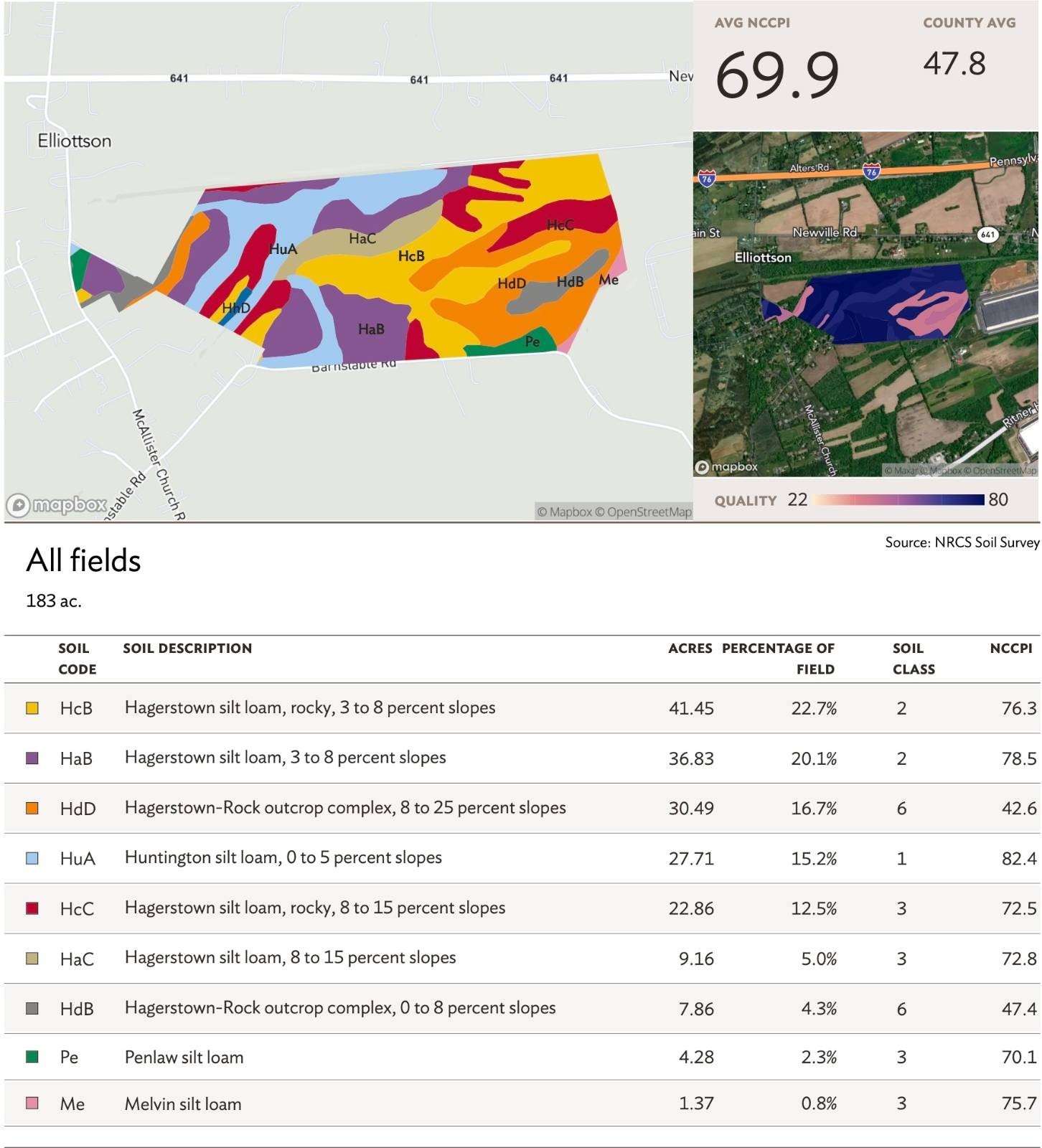
Task: Click the 72.5 NCCPI value for HcC
Action: point(1019,908)
